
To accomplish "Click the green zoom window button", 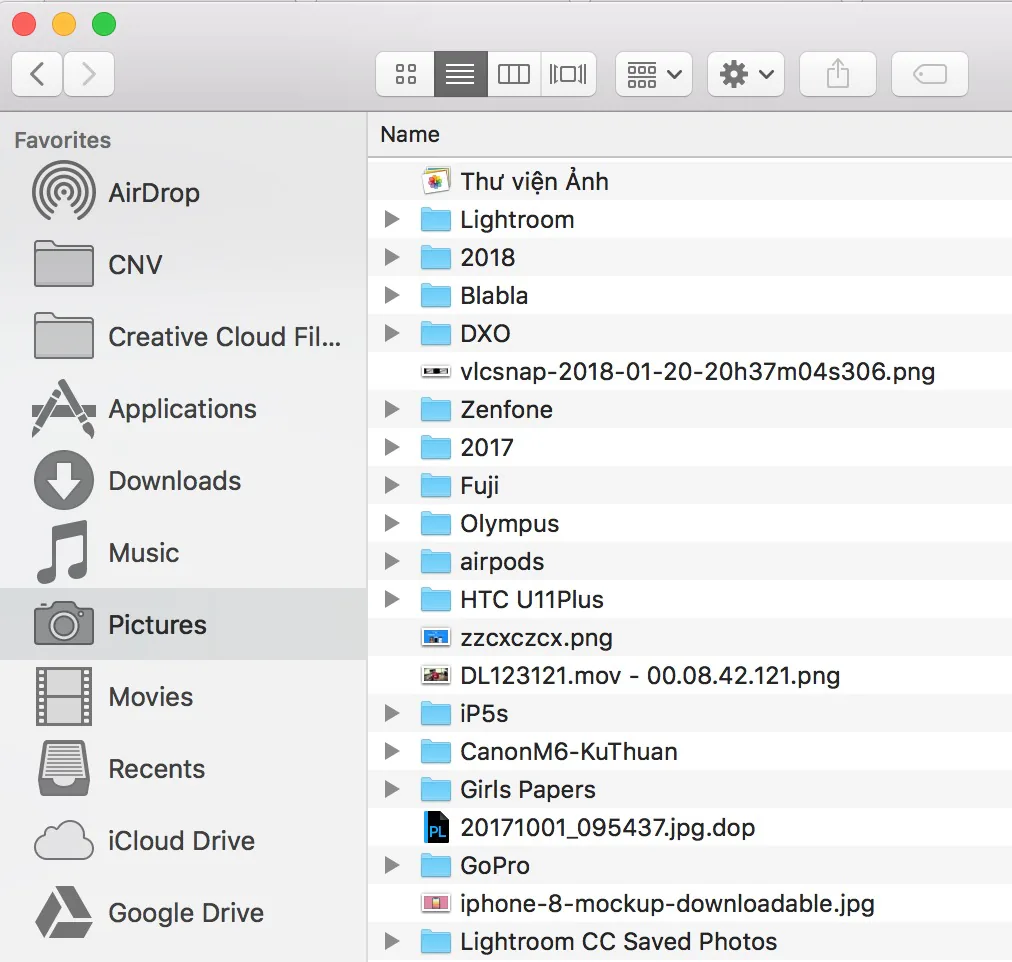I will [104, 25].
